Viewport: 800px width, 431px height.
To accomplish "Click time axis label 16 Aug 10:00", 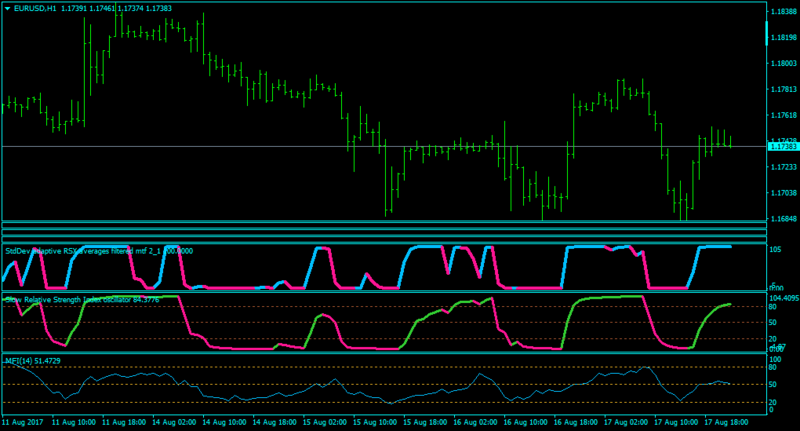I will click(526, 422).
